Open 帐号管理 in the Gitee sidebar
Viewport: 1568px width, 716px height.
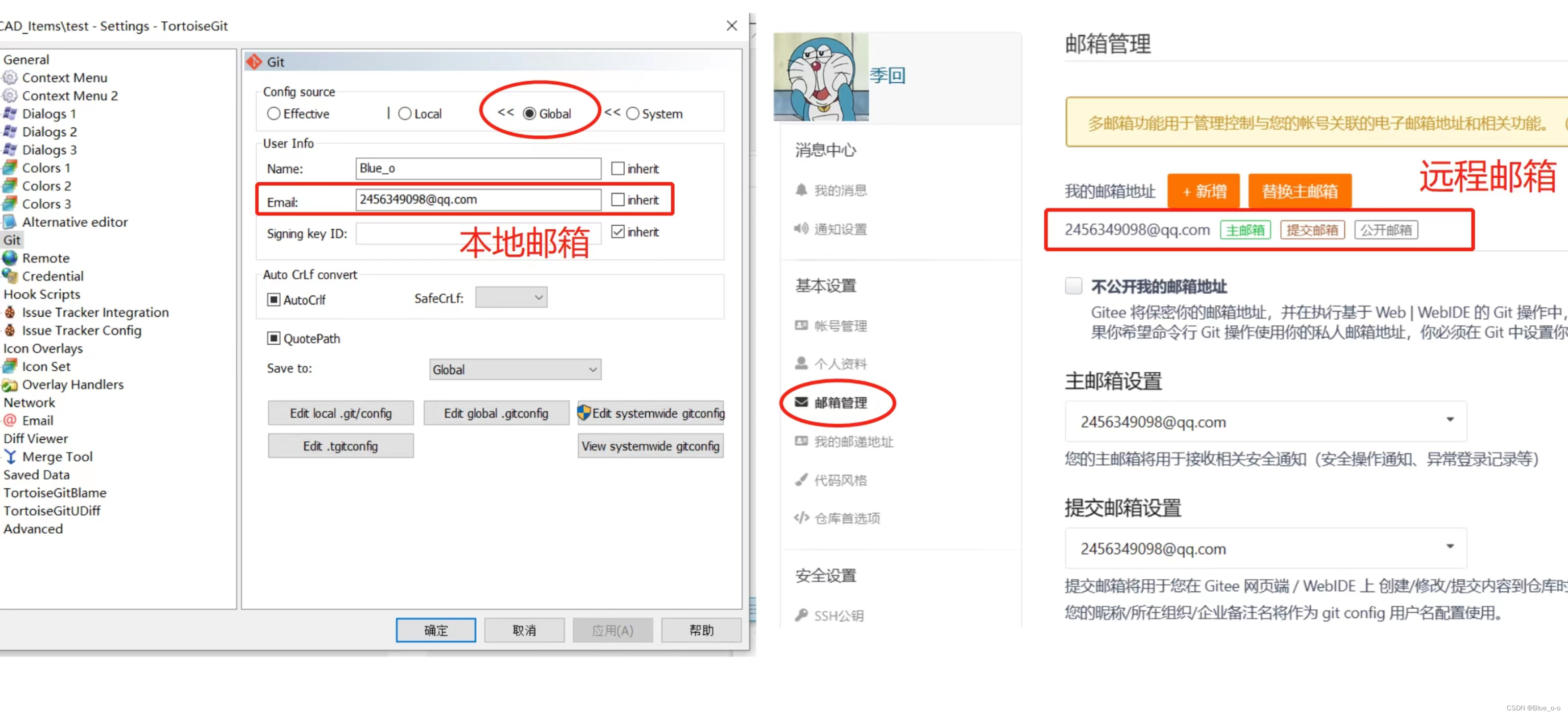click(x=841, y=326)
